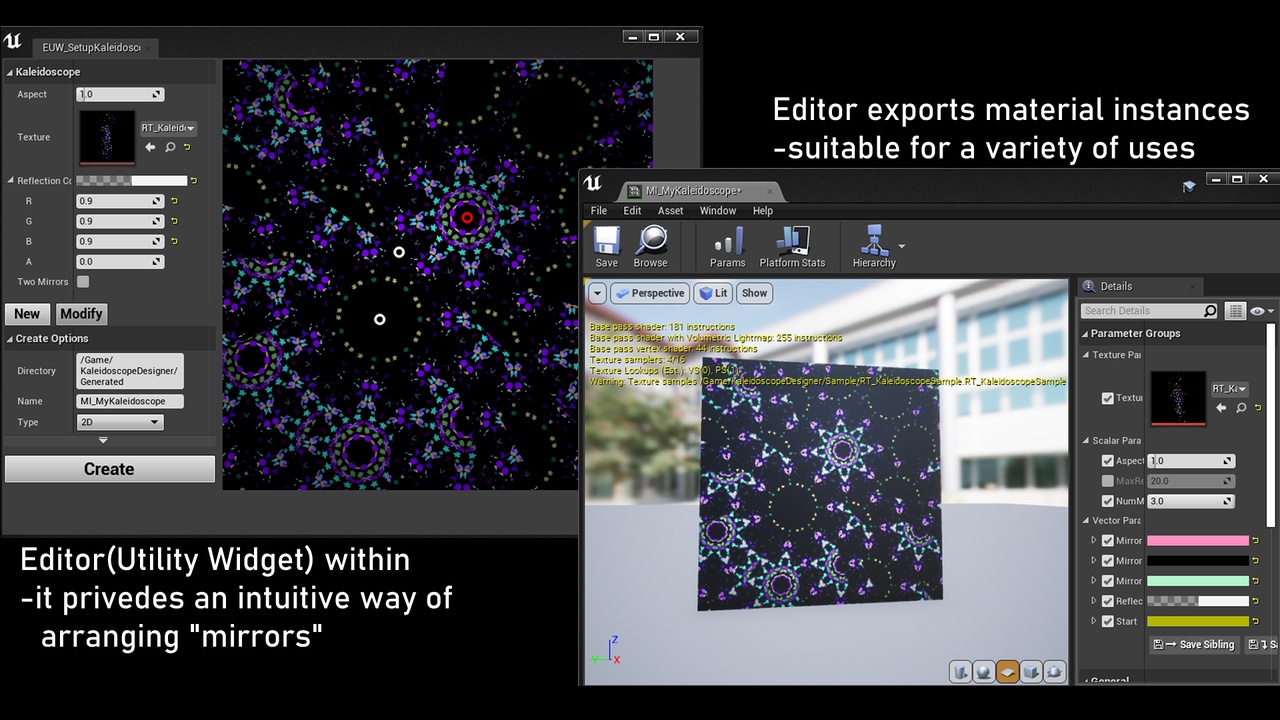Image resolution: width=1280 pixels, height=720 pixels.
Task: Select the cylinder preview mesh icon
Action: [960, 672]
